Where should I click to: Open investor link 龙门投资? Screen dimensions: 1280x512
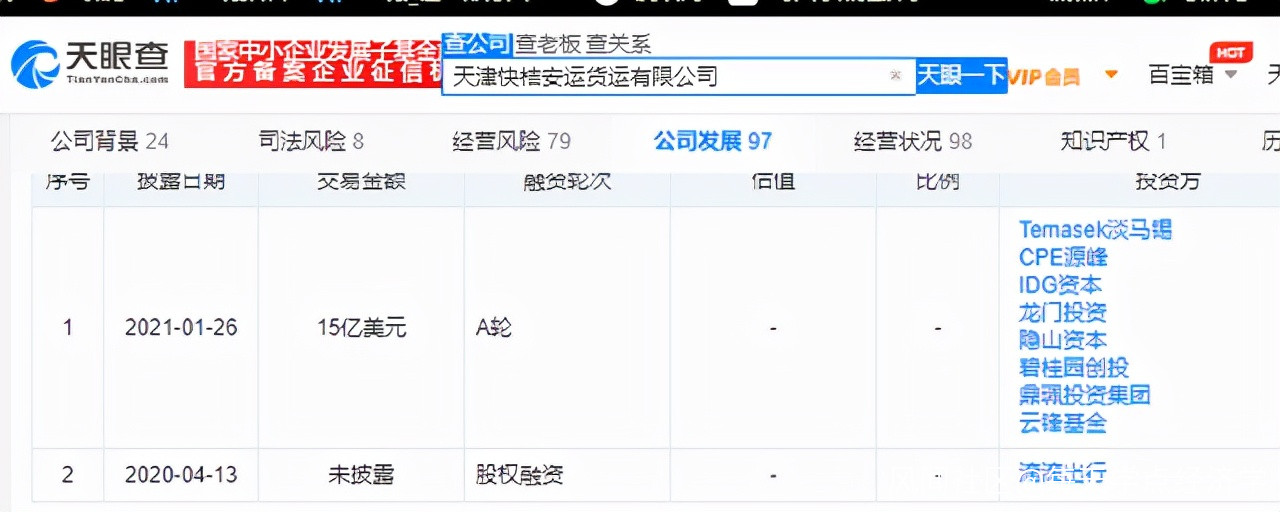tap(1062, 313)
